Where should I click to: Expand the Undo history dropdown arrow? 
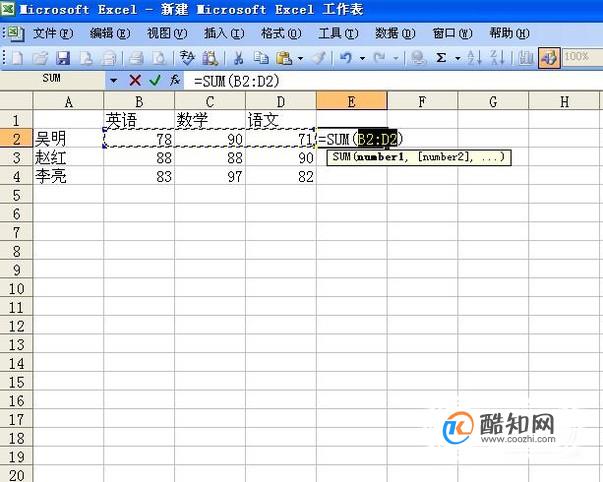point(362,59)
